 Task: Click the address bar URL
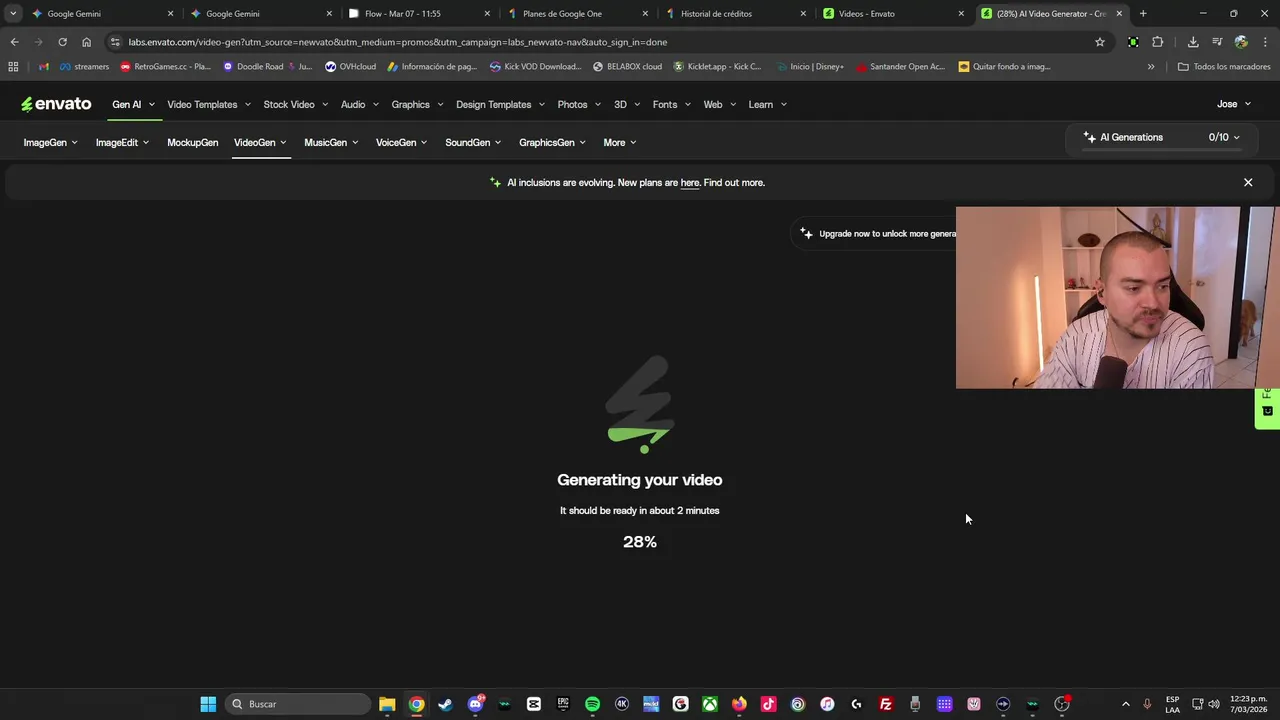[397, 42]
